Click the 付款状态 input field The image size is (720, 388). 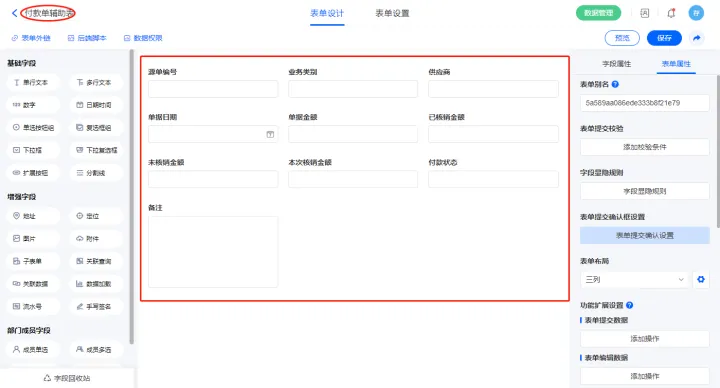coord(494,179)
